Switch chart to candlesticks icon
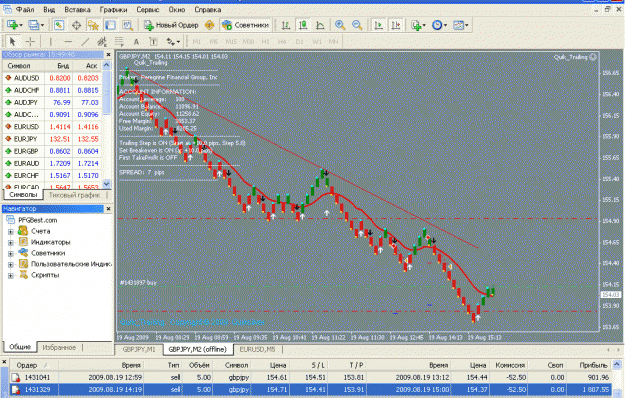The height and width of the screenshot is (398, 625). tap(303, 25)
